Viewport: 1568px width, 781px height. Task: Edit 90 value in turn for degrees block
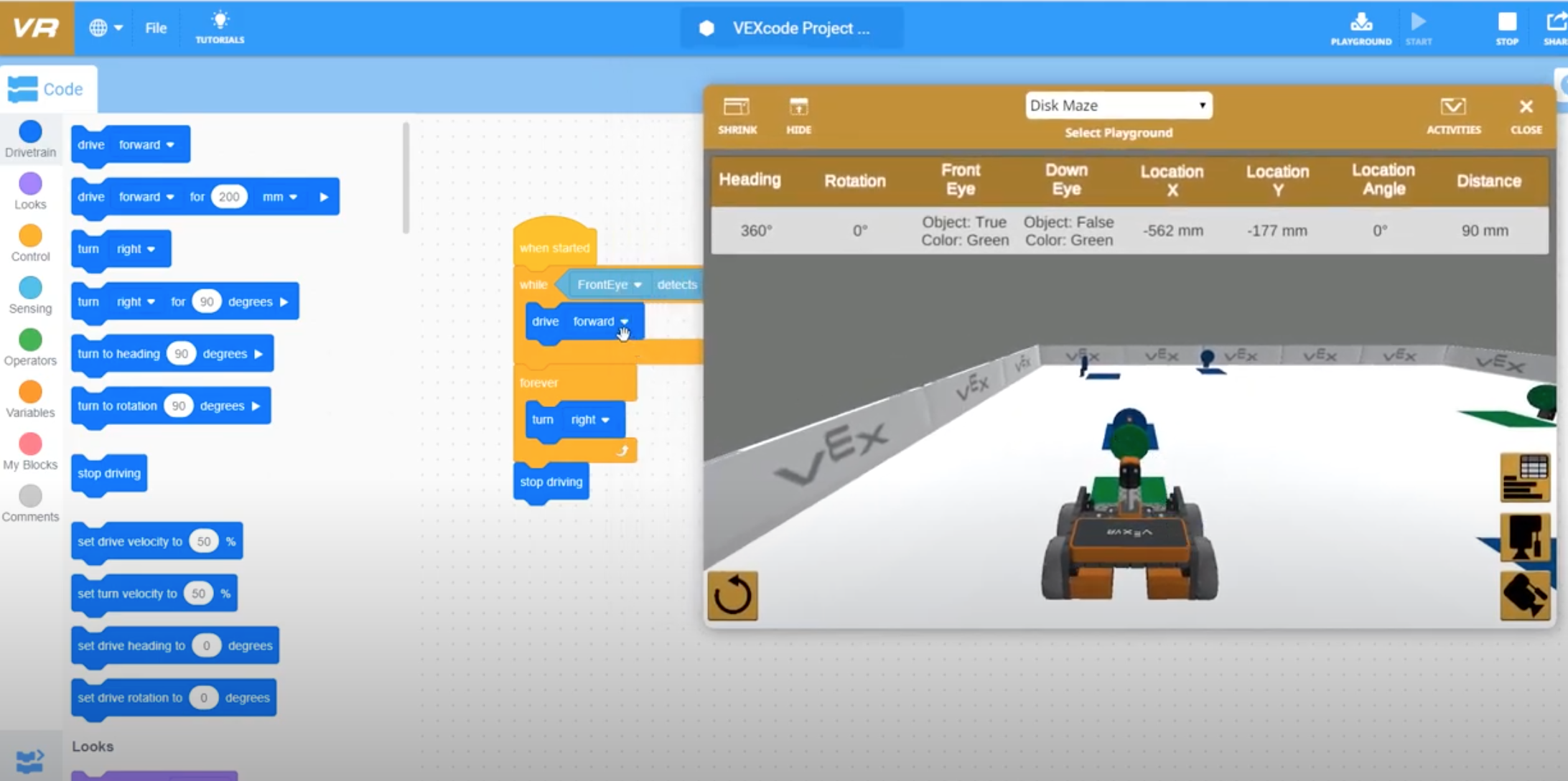[207, 301]
